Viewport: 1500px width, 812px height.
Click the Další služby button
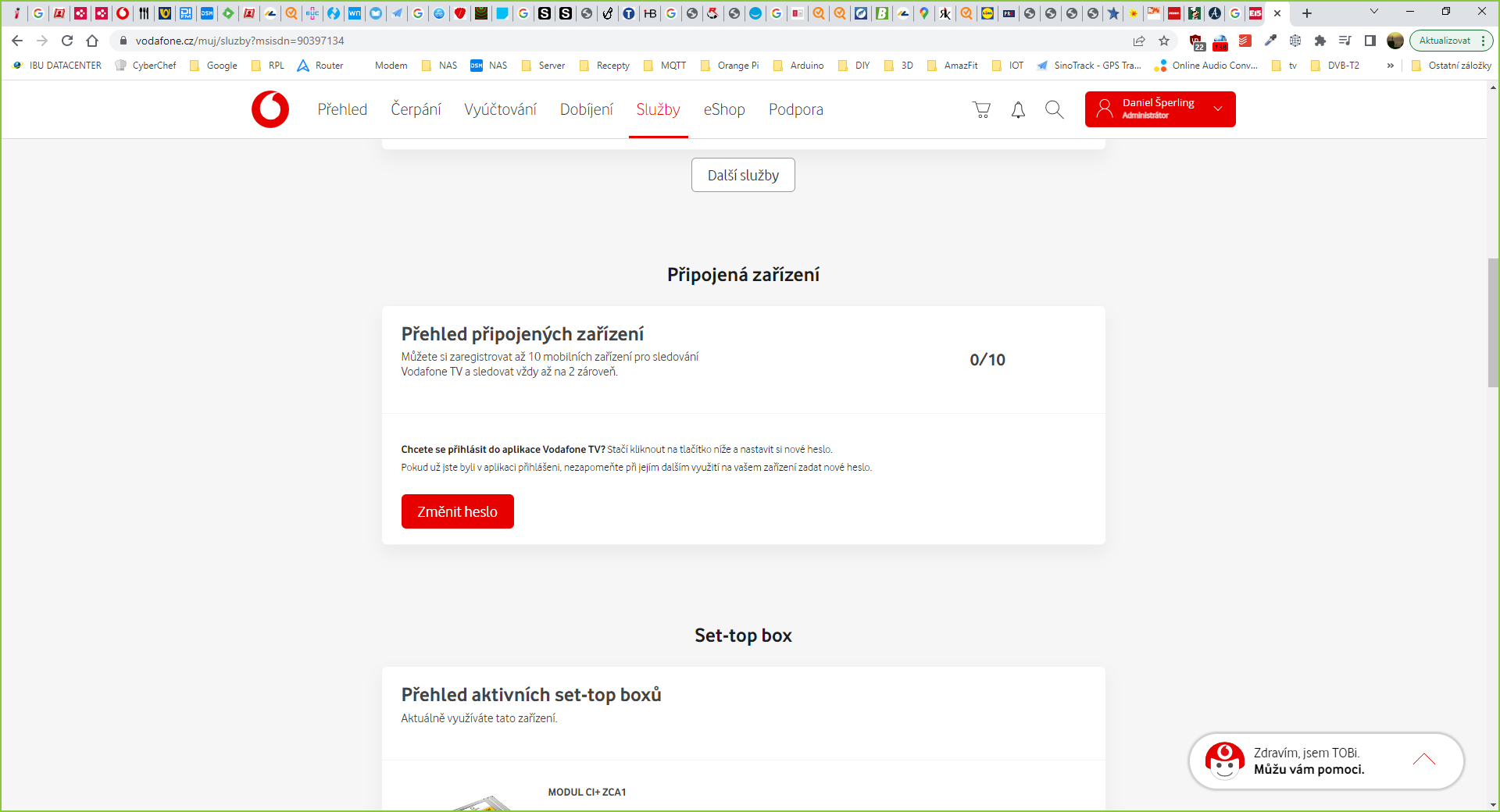pyautogui.click(x=743, y=175)
